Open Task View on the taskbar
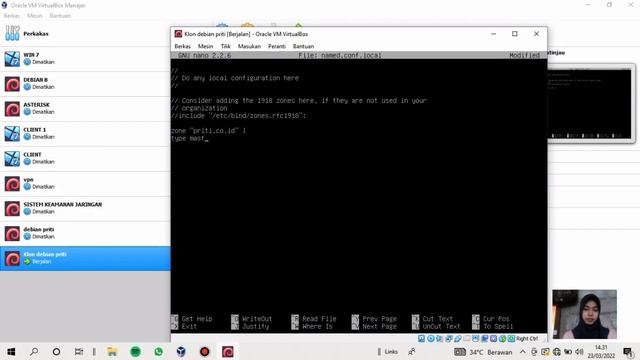The width and height of the screenshot is (640, 360). 78,351
